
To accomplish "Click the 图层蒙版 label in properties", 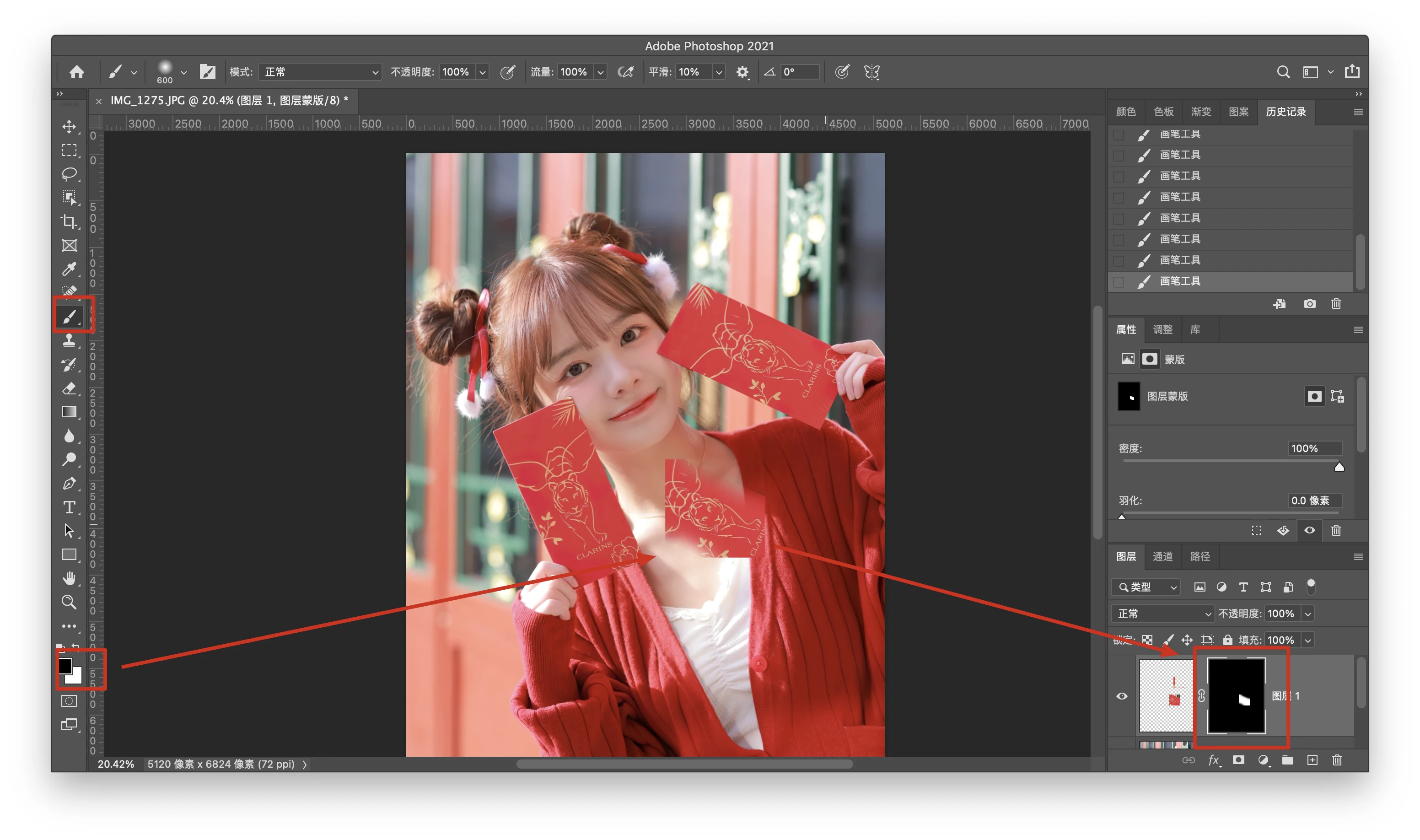I will (1167, 396).
